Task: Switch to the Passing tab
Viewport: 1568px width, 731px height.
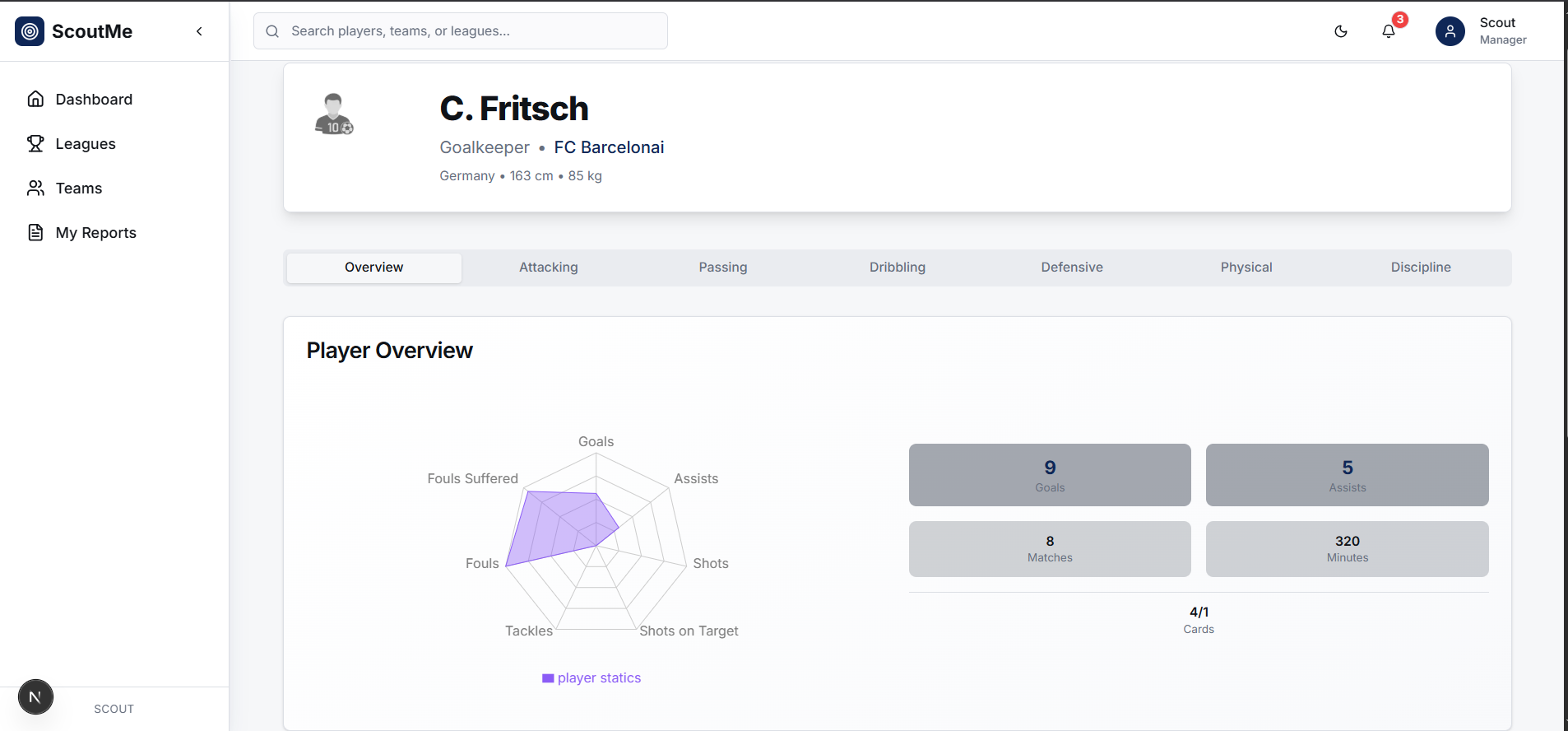Action: [723, 268]
